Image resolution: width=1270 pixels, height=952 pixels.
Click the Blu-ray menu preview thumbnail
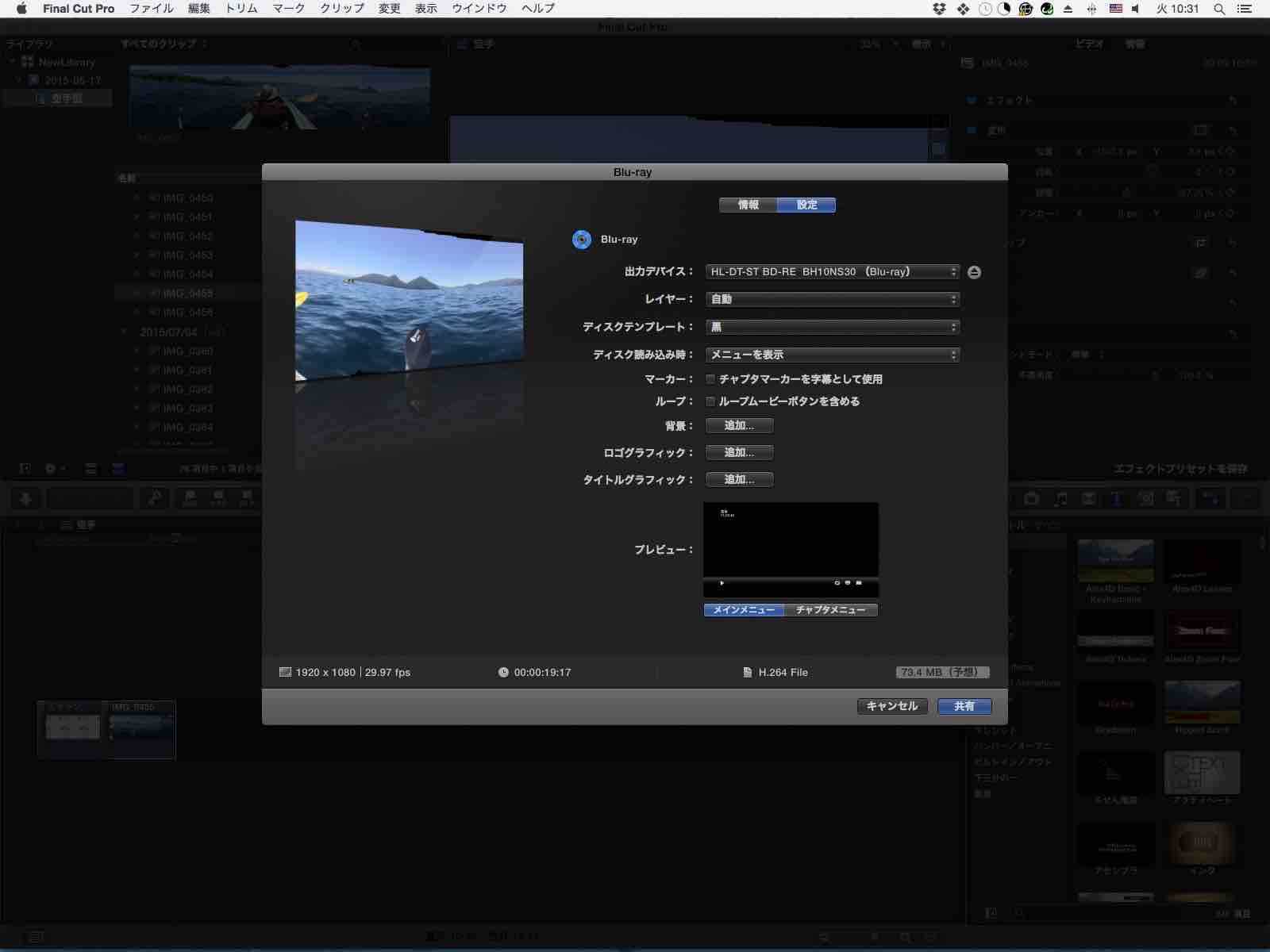[791, 549]
